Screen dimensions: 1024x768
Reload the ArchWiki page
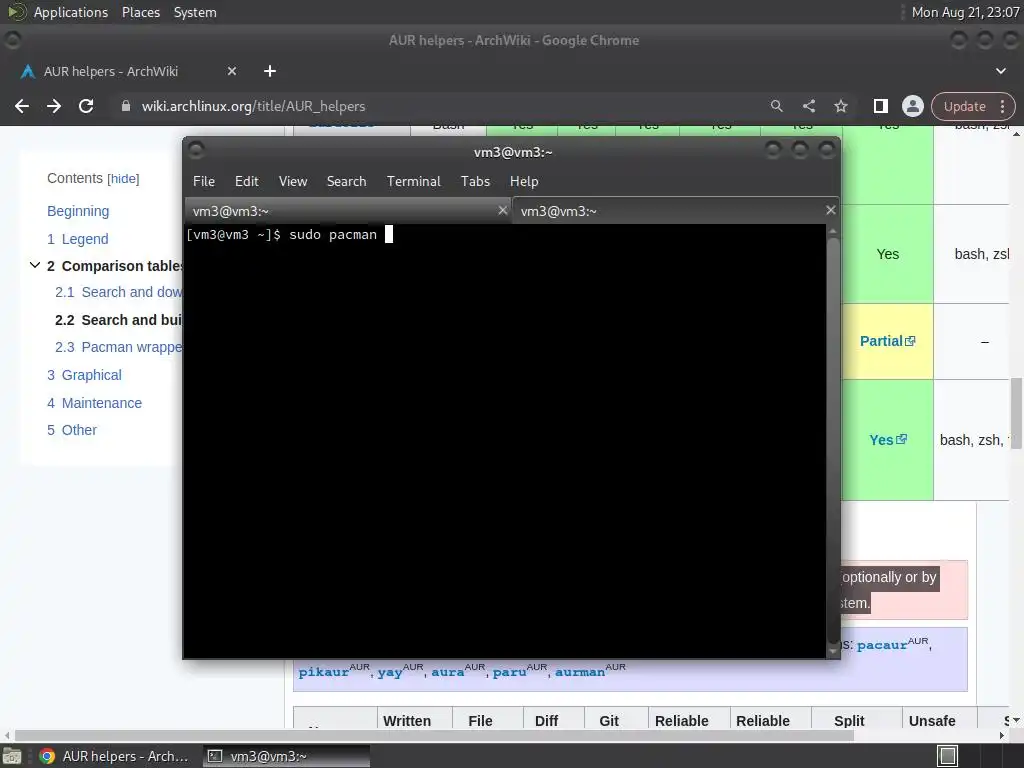(x=86, y=106)
